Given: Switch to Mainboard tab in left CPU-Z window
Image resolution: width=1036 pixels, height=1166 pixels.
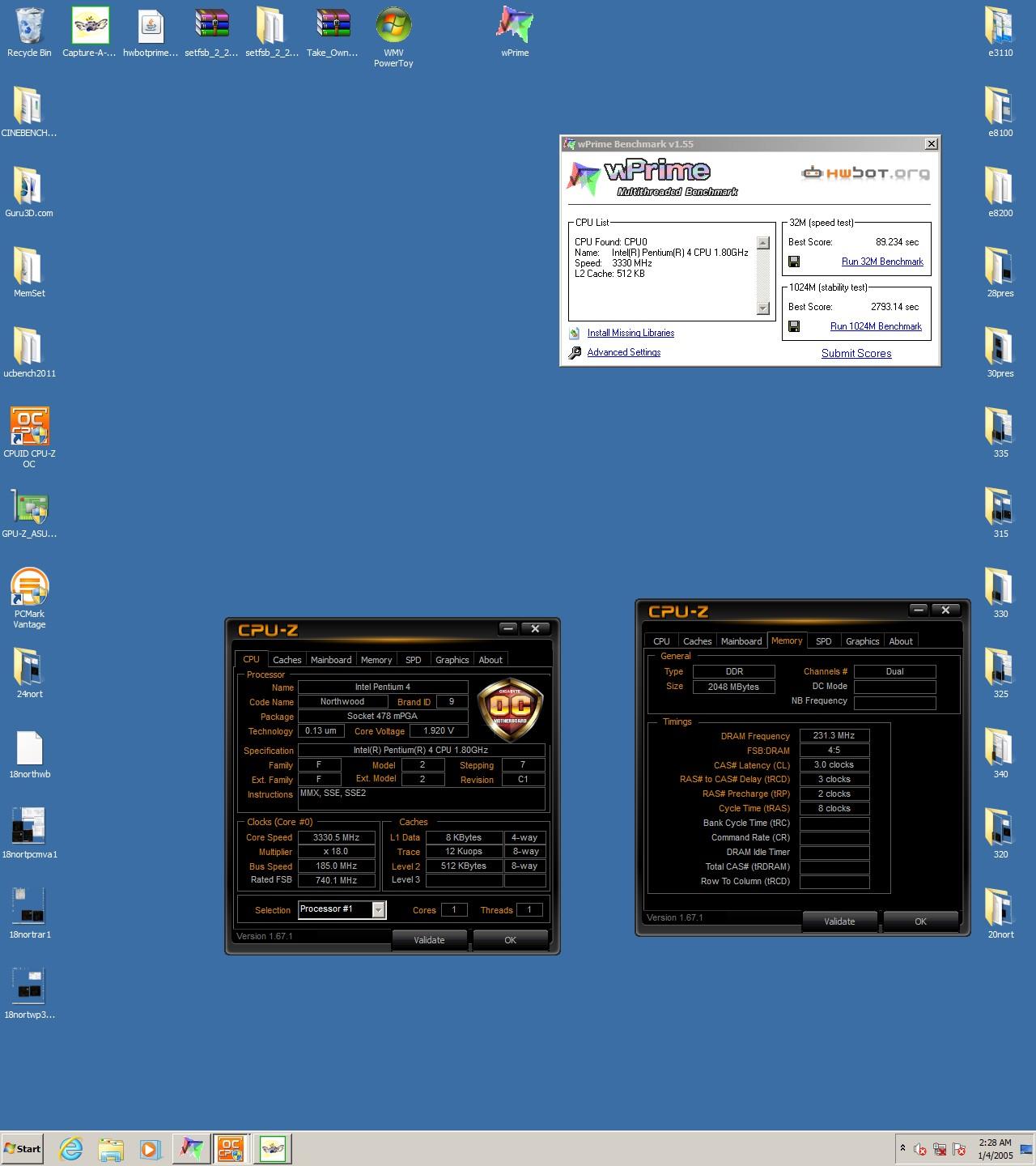Looking at the screenshot, I should 331,660.
